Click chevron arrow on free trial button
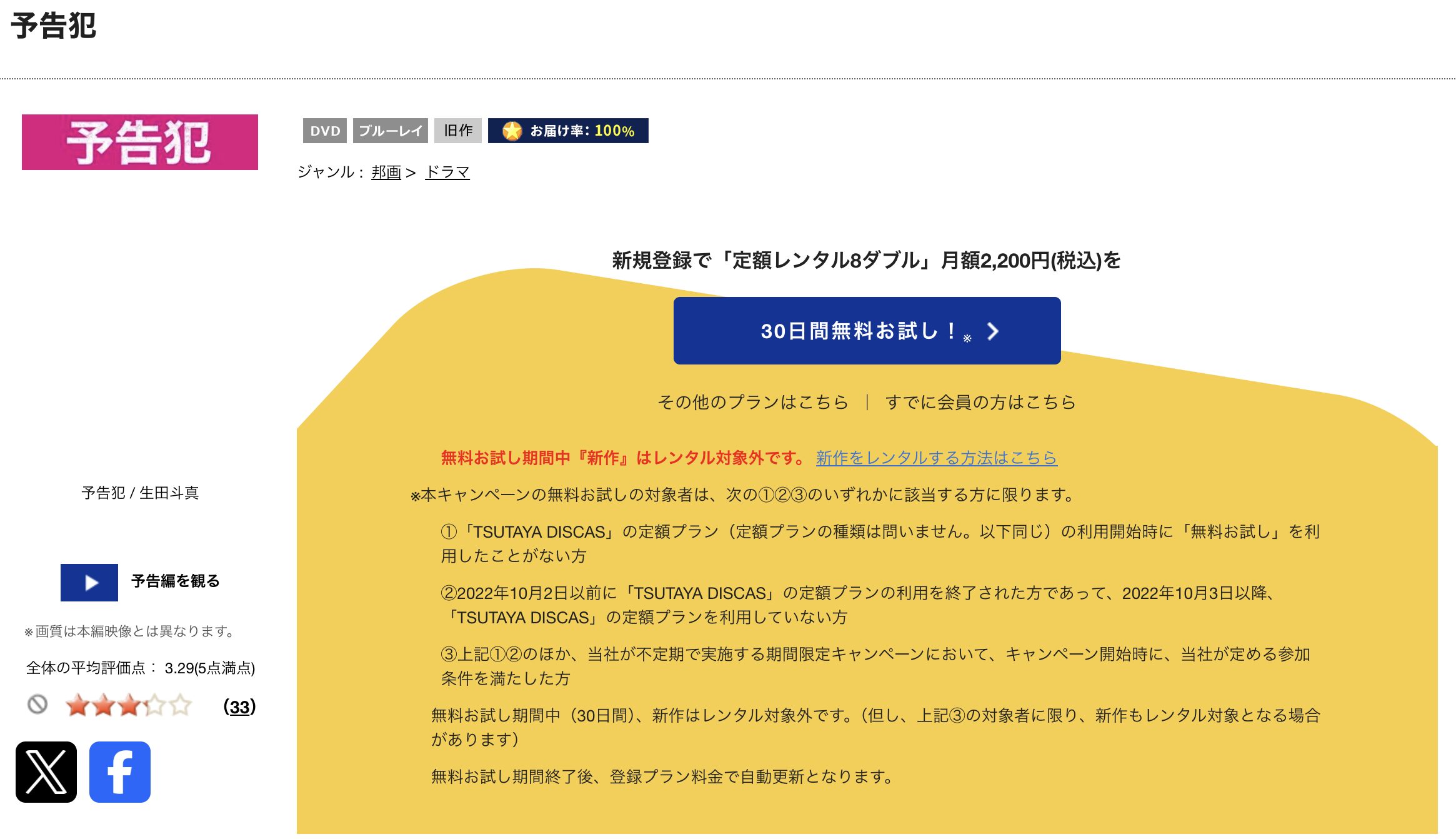This screenshot has height=839, width=1456. point(993,331)
